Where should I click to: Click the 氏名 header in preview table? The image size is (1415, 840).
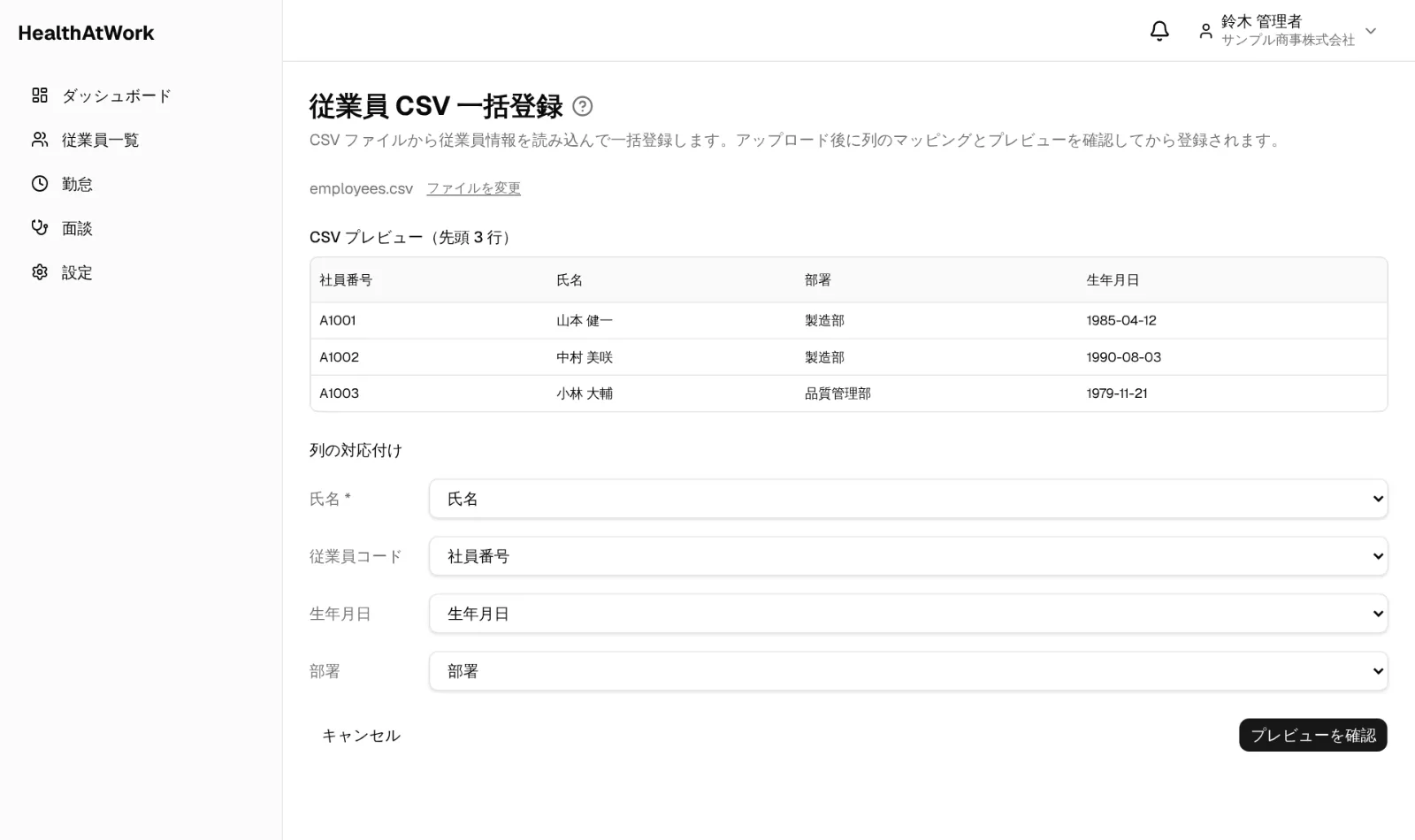tap(570, 280)
